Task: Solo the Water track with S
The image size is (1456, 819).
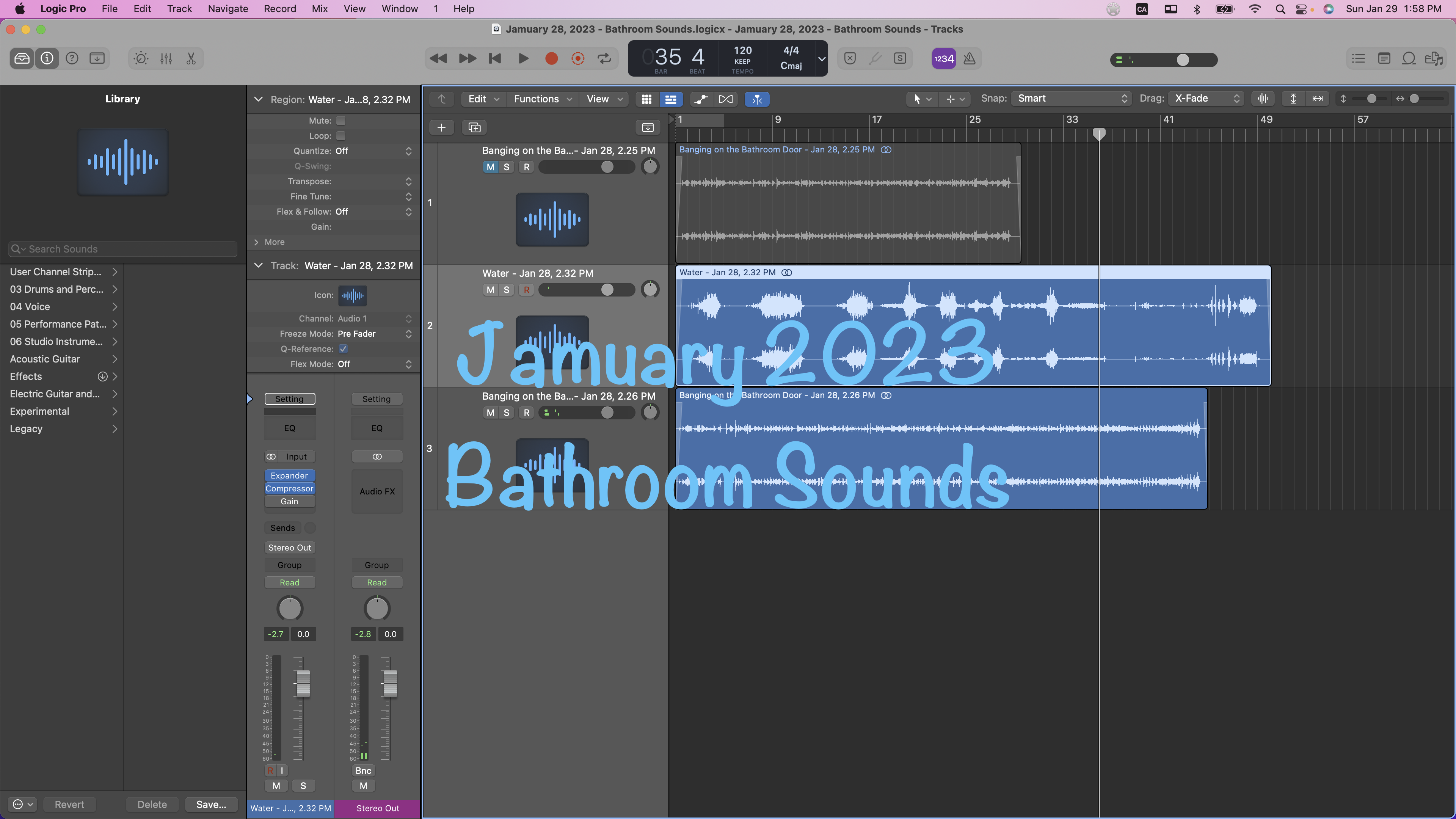Action: 507,289
